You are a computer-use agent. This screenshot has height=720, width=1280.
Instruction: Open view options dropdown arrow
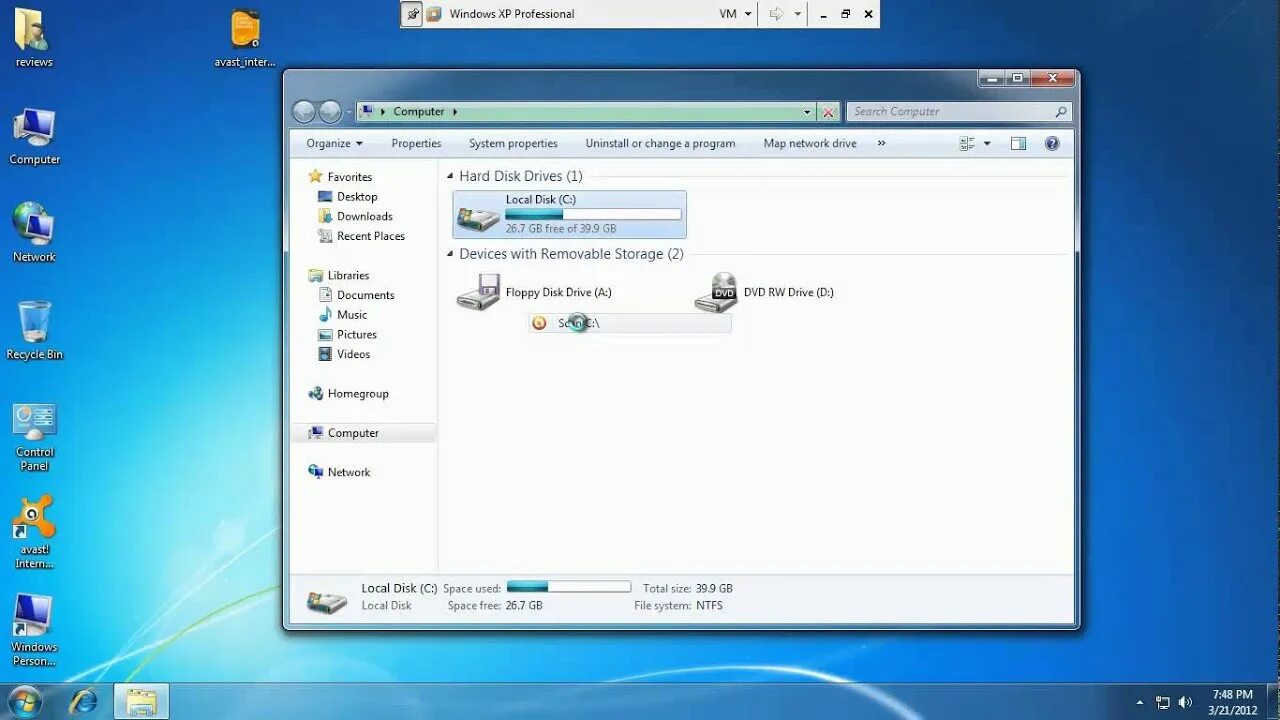click(987, 143)
